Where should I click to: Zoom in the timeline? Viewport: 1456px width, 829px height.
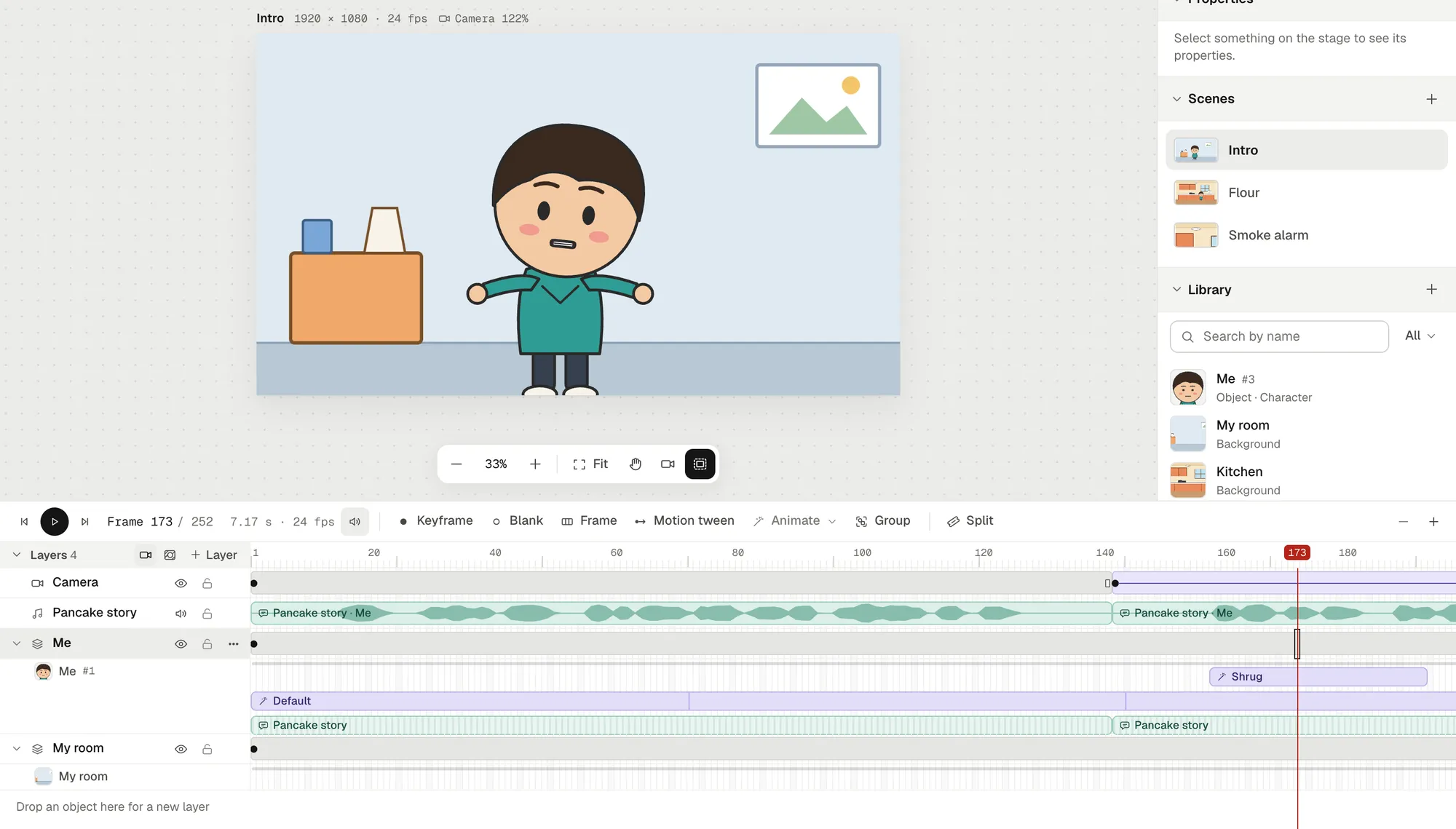pyautogui.click(x=1433, y=522)
